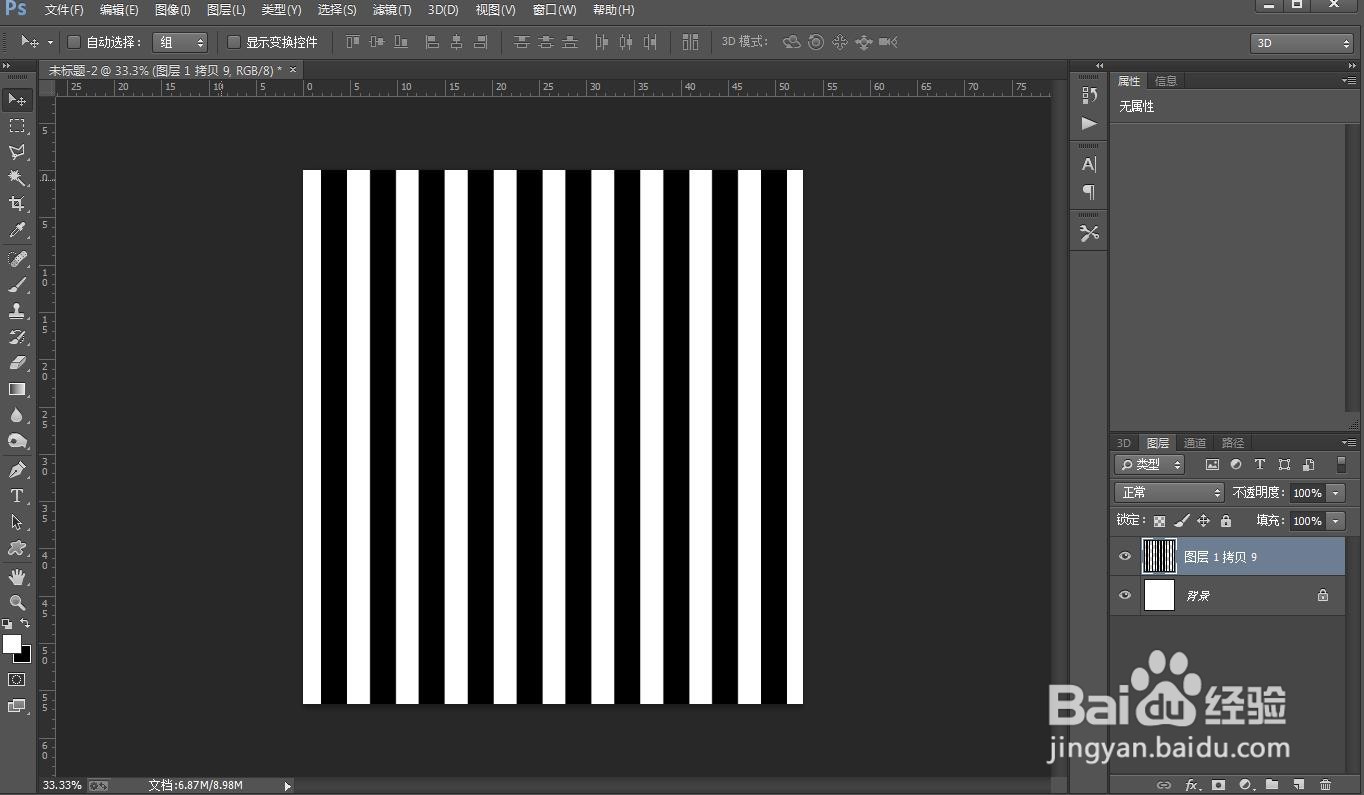The height and width of the screenshot is (795, 1364).
Task: Select the Rectangular Marquee tool
Action: coord(17,126)
